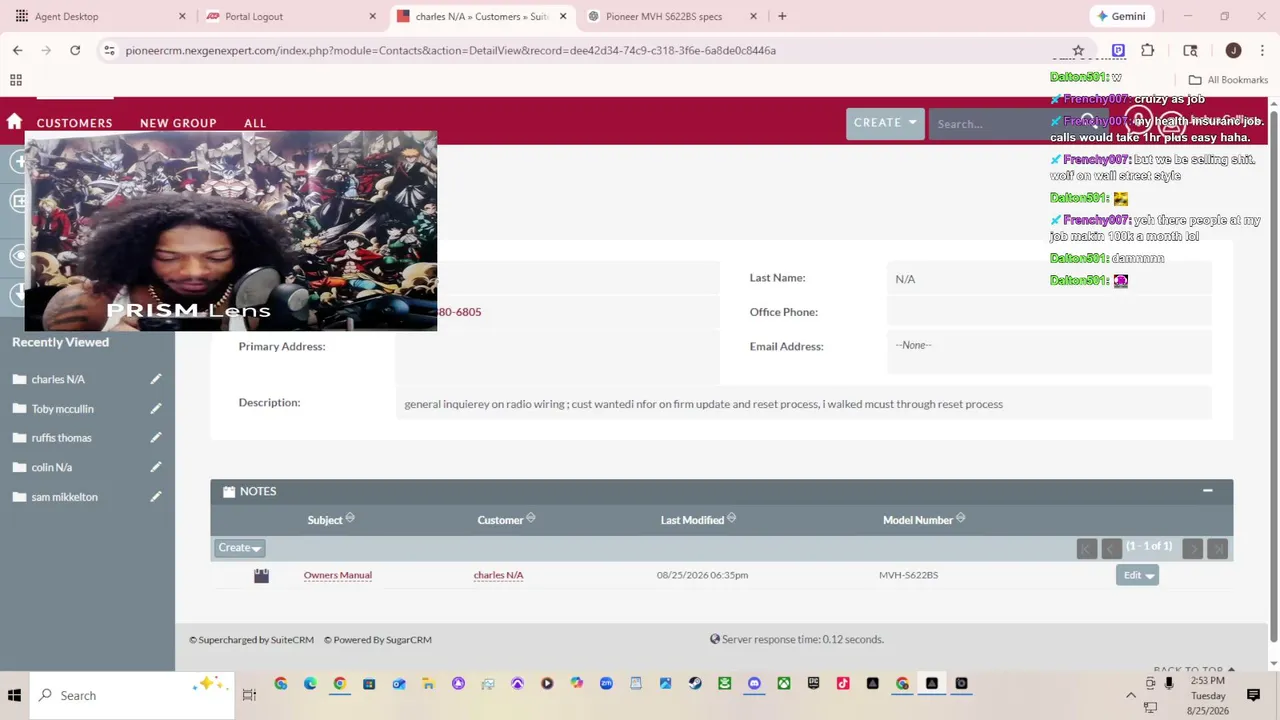Edit sam mikkelton with pencil icon
This screenshot has width=1280, height=720.
point(156,496)
